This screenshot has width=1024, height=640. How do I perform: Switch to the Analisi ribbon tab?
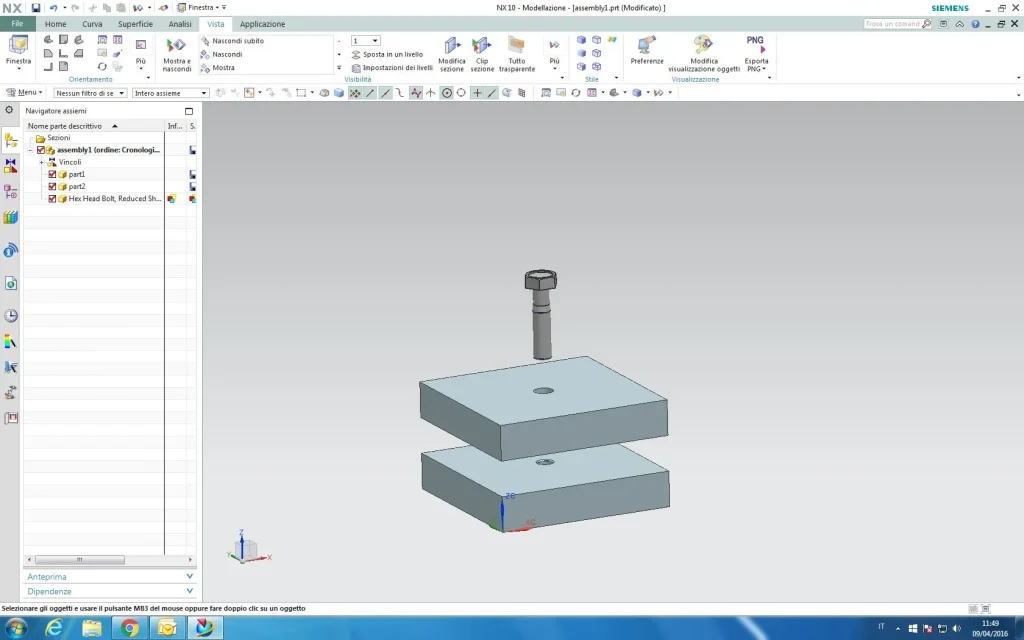(x=180, y=24)
